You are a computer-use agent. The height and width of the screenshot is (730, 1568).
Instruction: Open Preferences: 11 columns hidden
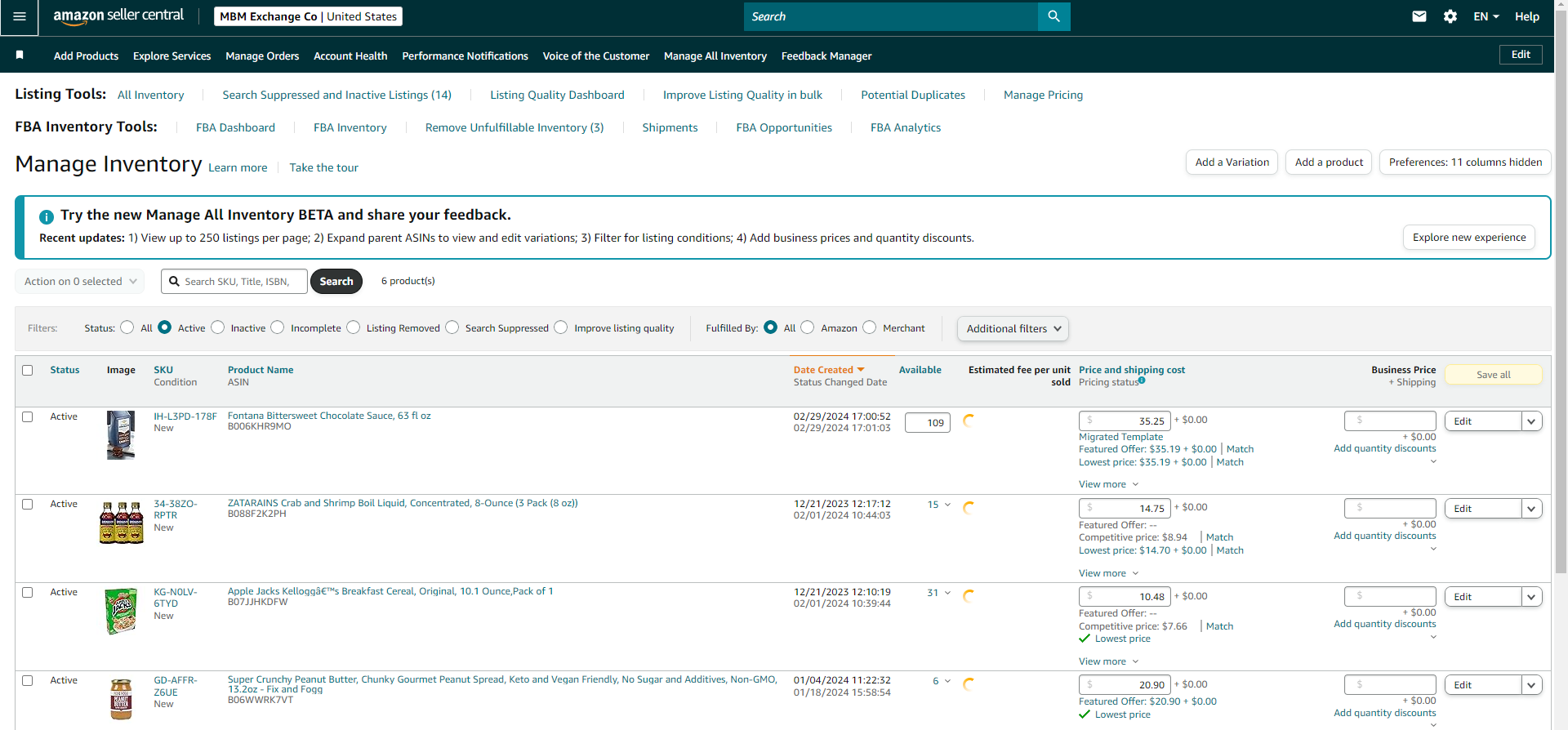[1465, 162]
